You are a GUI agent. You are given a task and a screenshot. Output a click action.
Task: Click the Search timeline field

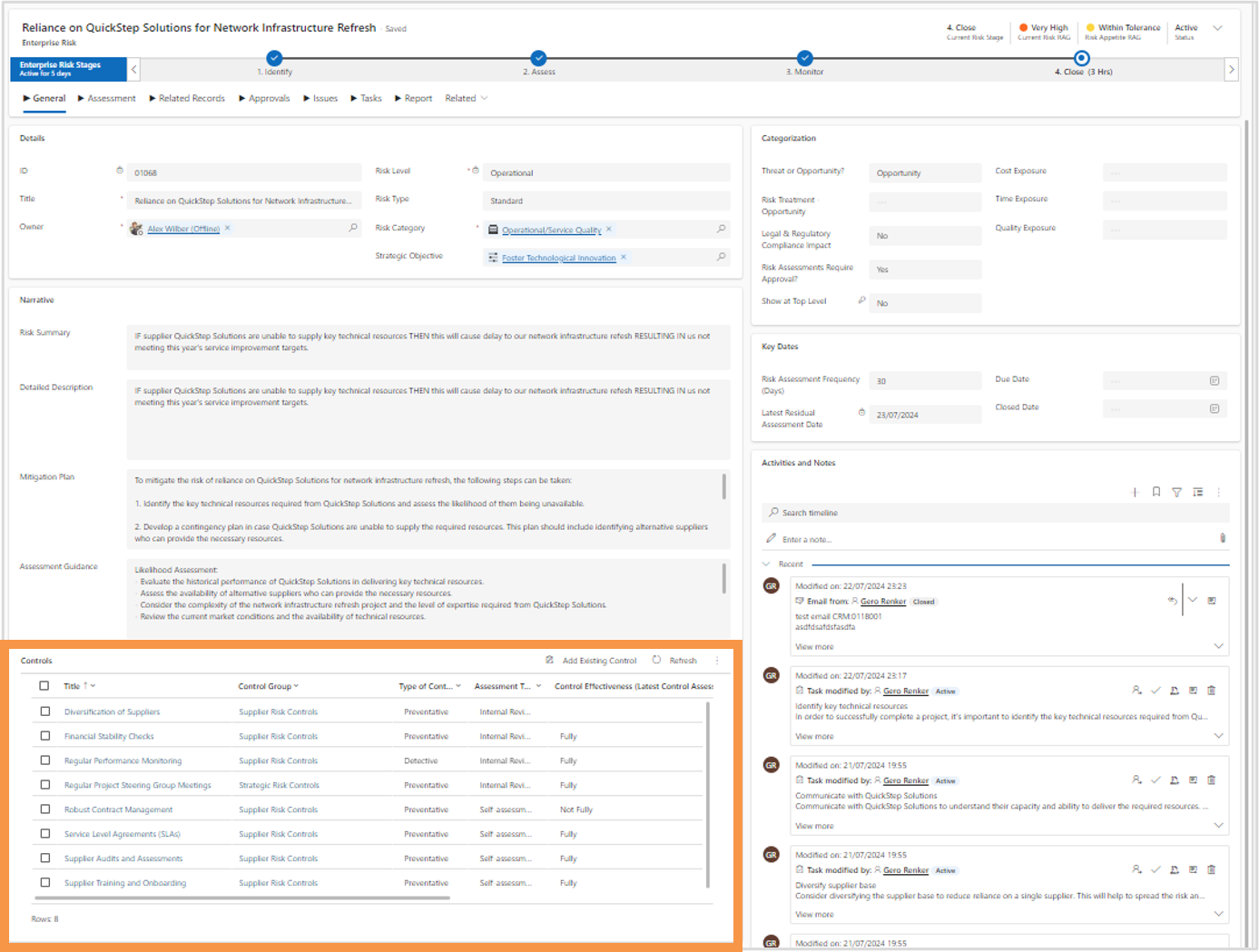pos(995,513)
